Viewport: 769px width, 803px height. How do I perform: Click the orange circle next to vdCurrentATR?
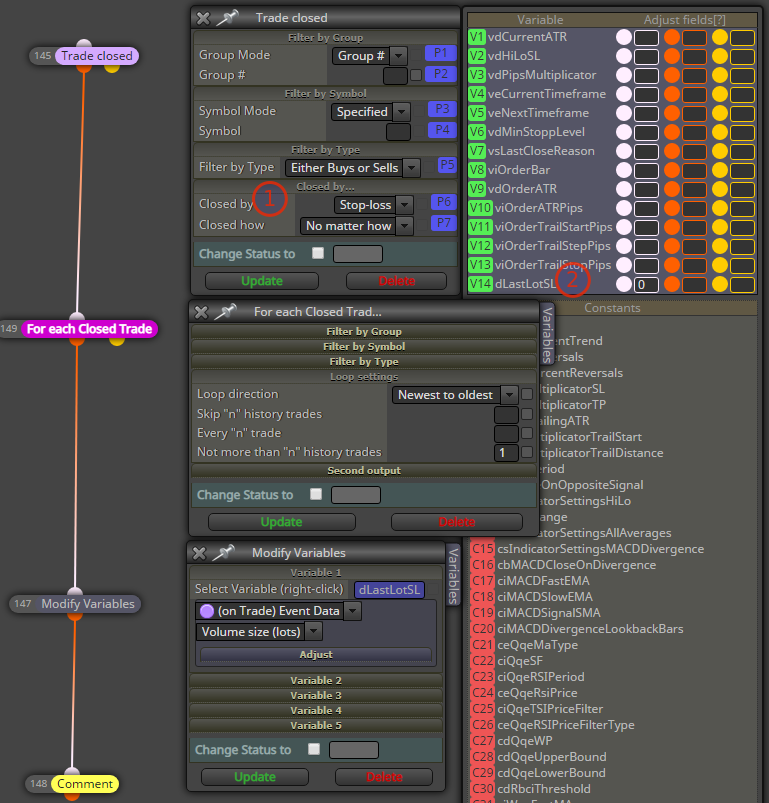tap(672, 37)
